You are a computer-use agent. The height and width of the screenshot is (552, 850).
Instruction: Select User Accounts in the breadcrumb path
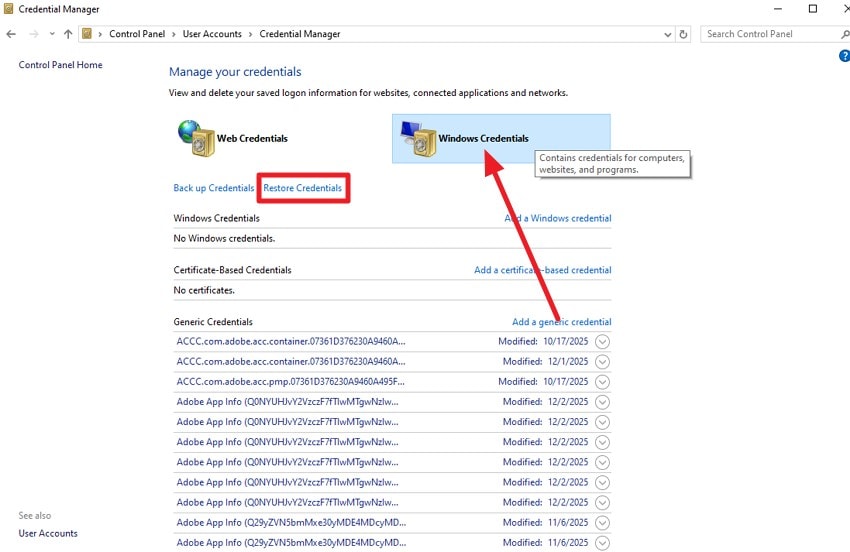point(212,34)
